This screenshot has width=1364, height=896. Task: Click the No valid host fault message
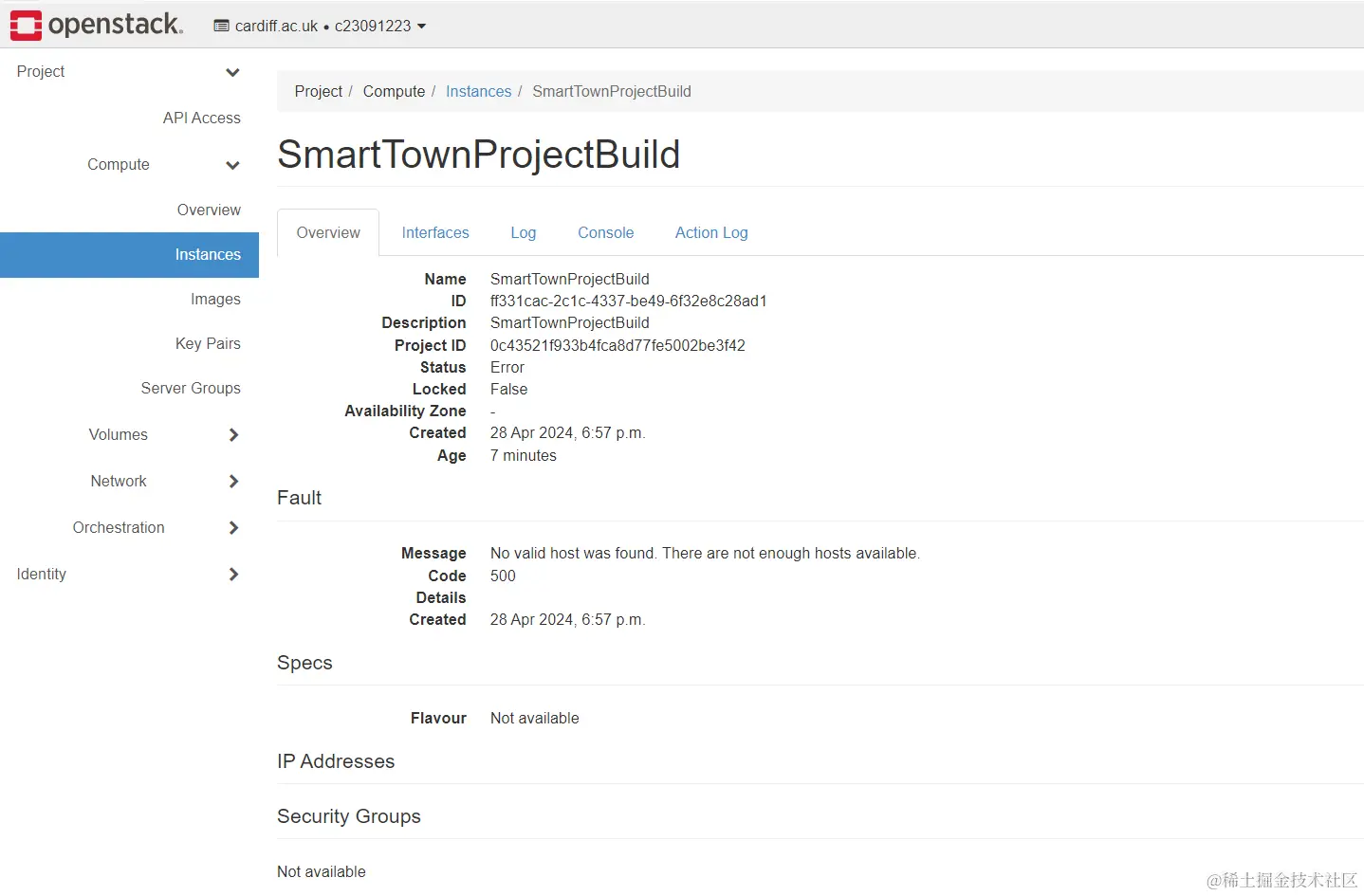705,553
